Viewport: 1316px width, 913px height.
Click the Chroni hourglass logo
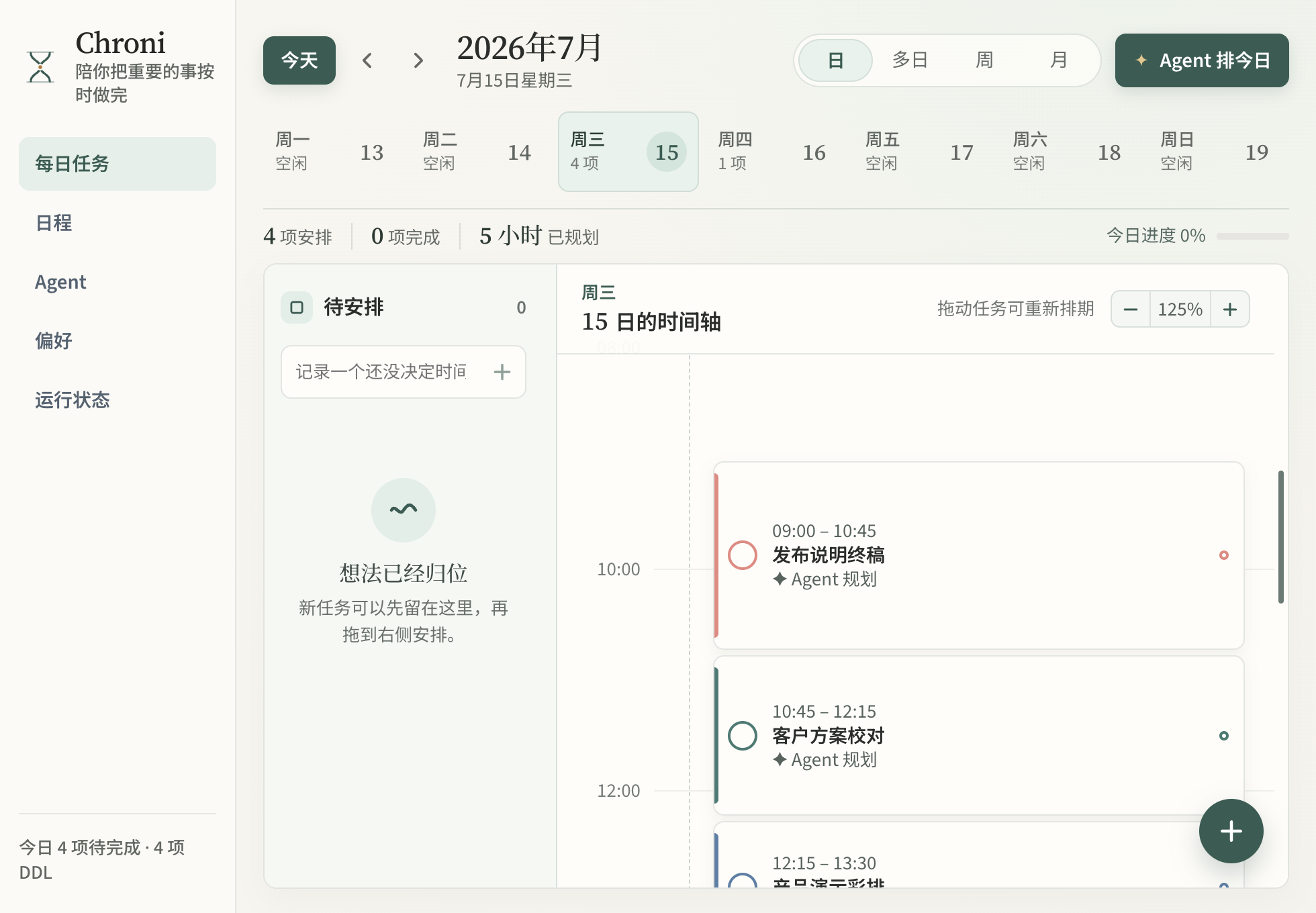[40, 66]
